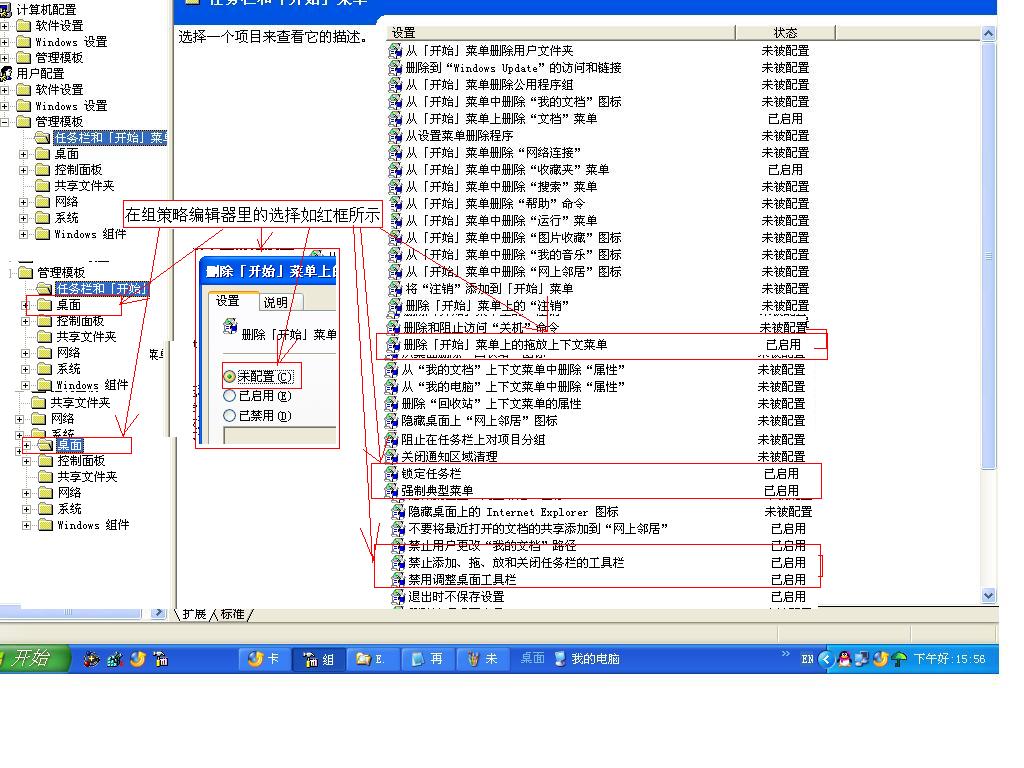Click the icon for 删除到 Windows Update 的访问和链接
1024x768 pixels.
click(394, 67)
